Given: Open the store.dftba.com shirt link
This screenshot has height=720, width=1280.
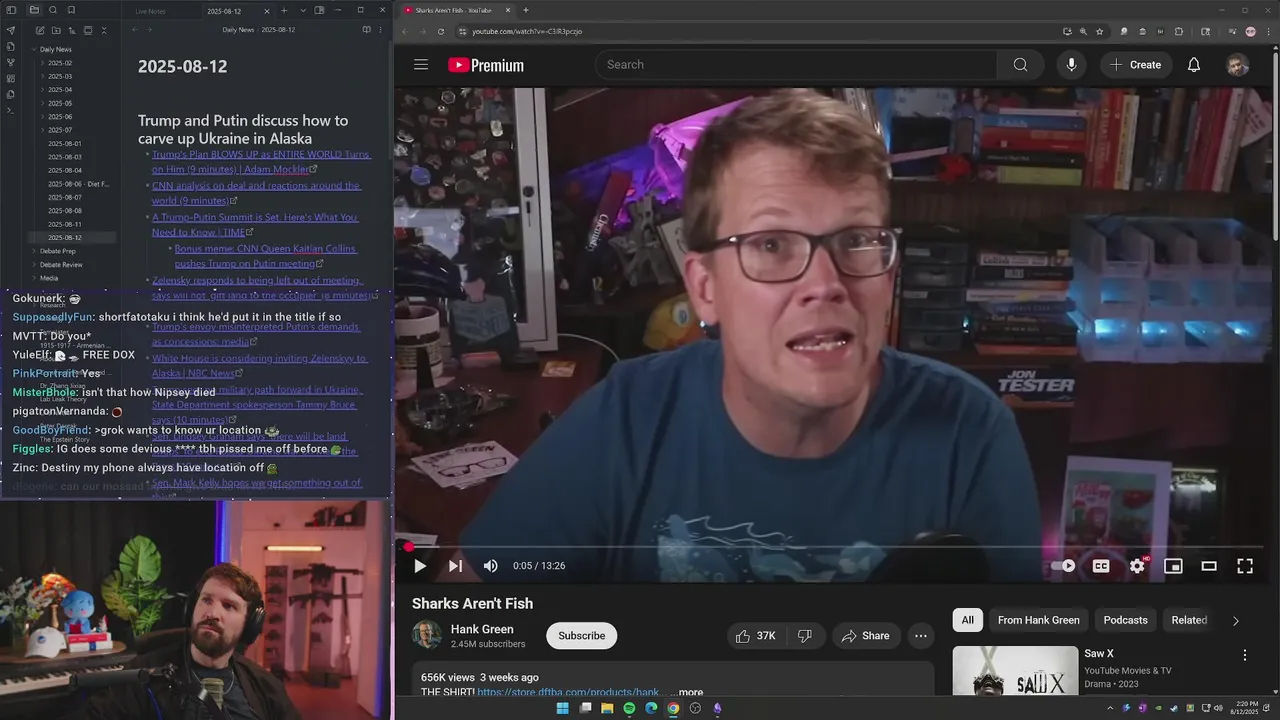Looking at the screenshot, I should [x=568, y=692].
